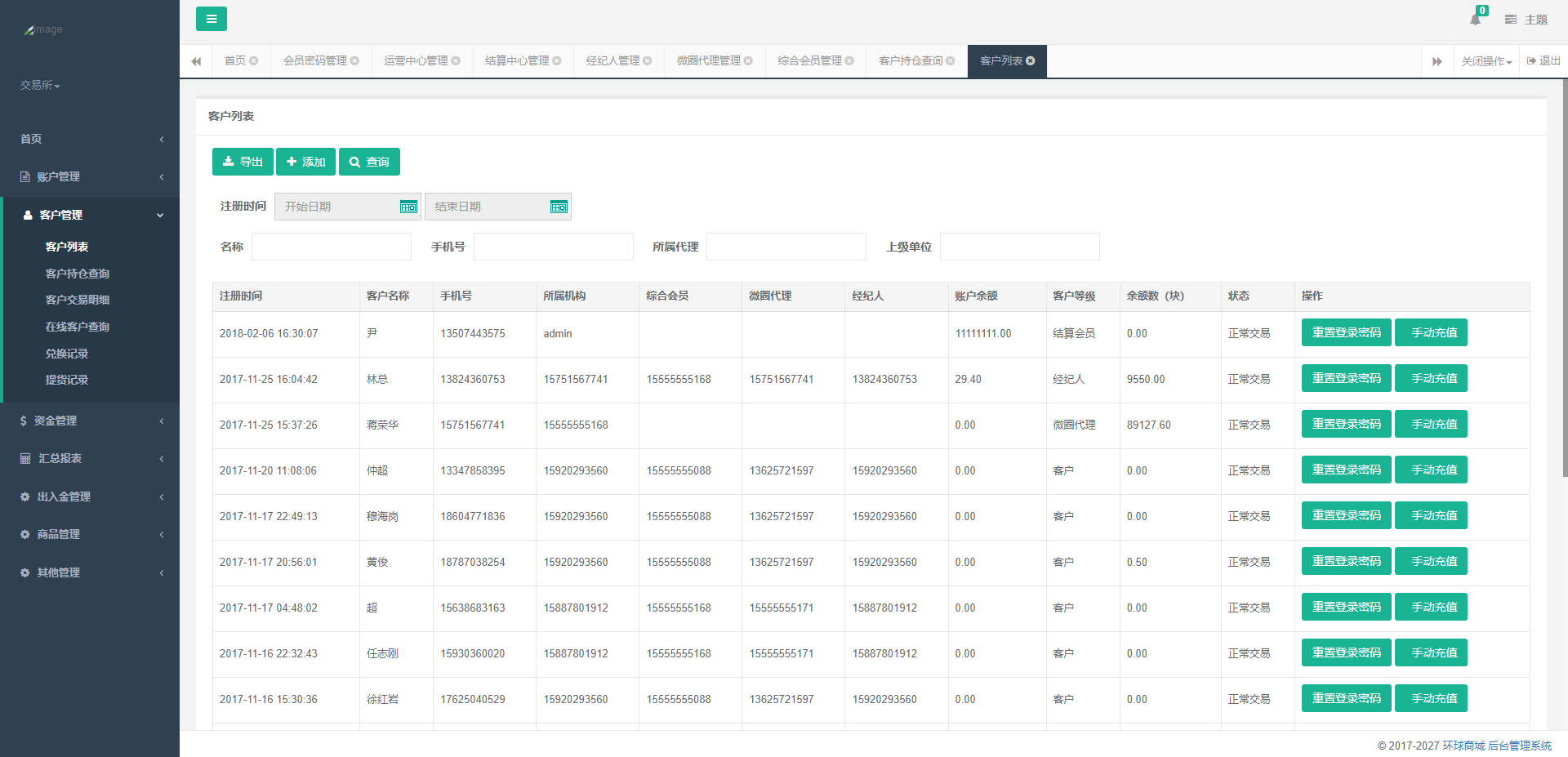Screen dimensions: 1568x757
Task: Click 重置登录密码 for customer 林总
Action: (x=1345, y=379)
